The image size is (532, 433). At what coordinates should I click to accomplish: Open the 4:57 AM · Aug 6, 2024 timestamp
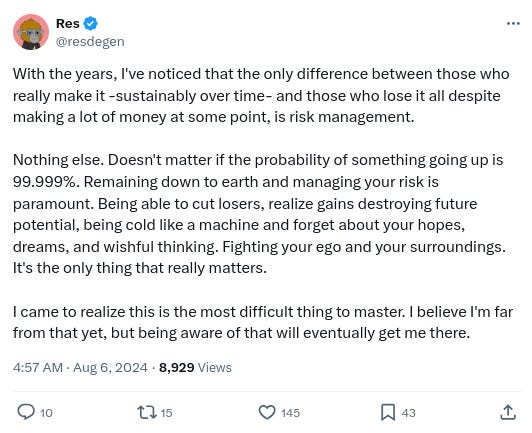click(80, 368)
